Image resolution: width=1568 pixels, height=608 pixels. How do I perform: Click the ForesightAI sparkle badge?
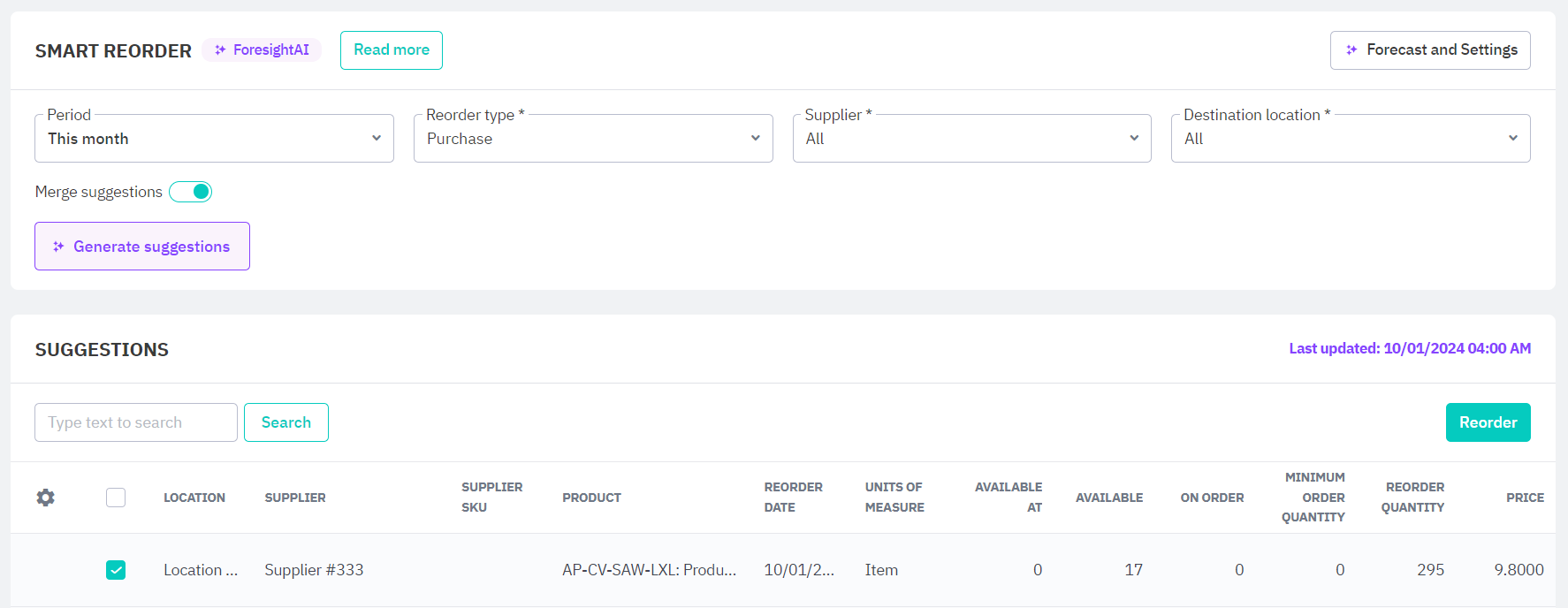pyautogui.click(x=262, y=49)
